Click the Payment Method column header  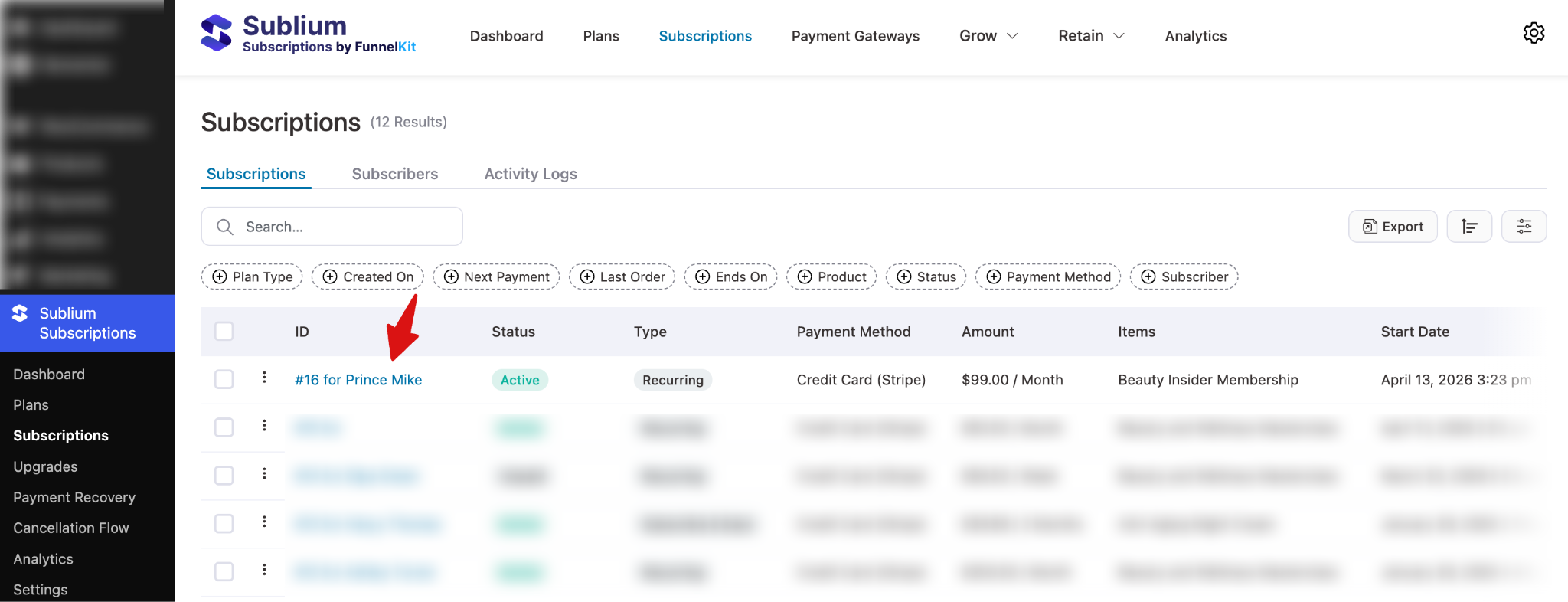point(854,332)
